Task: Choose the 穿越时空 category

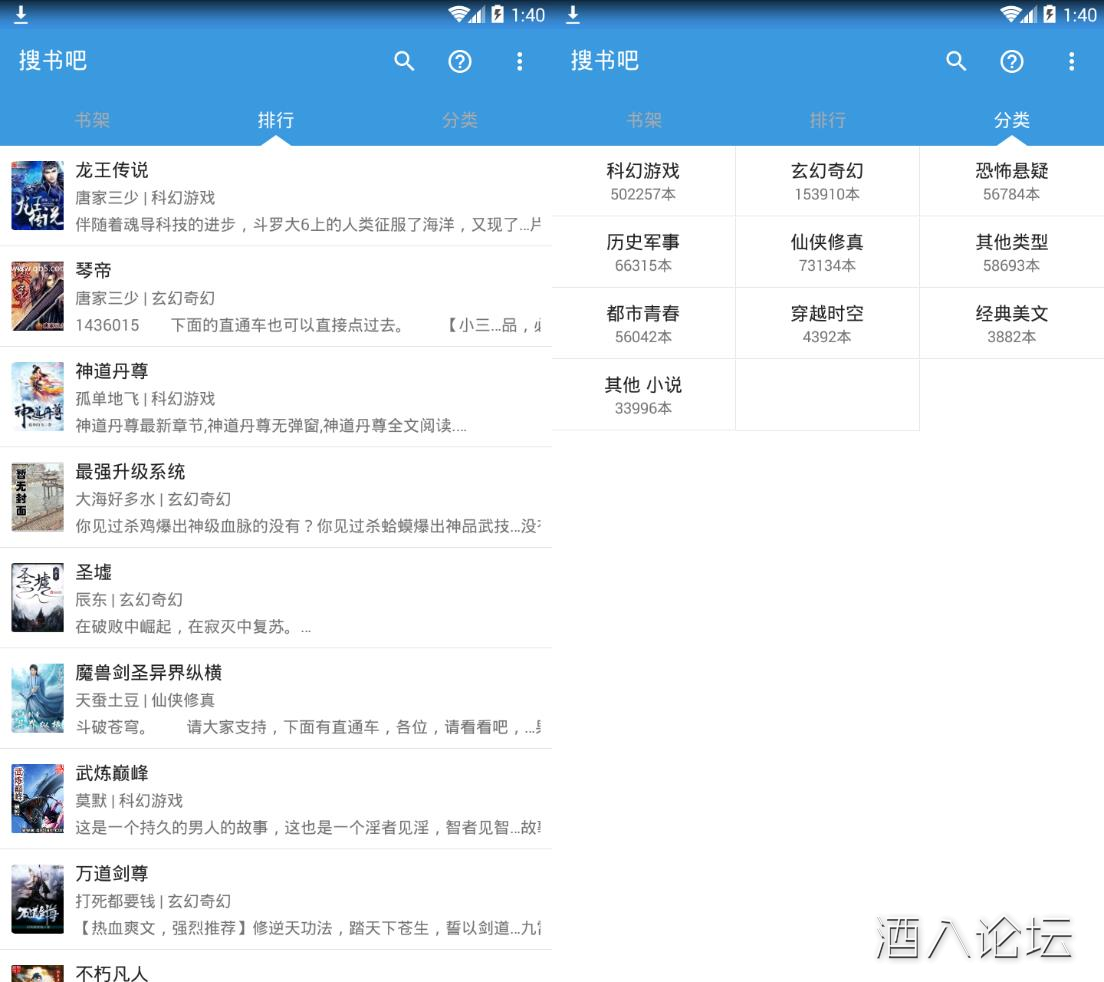Action: (x=827, y=323)
